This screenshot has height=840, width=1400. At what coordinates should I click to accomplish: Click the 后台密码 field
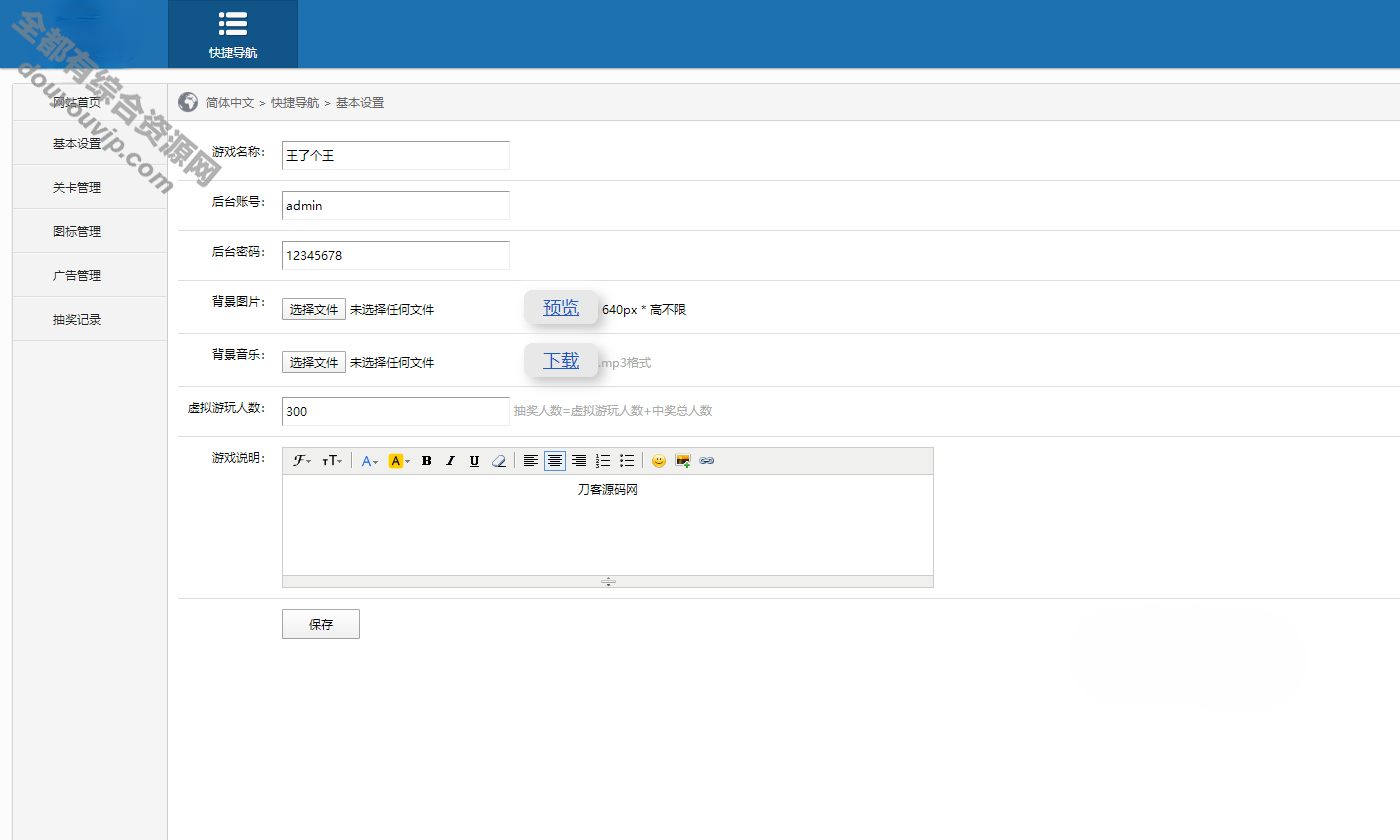click(x=396, y=255)
